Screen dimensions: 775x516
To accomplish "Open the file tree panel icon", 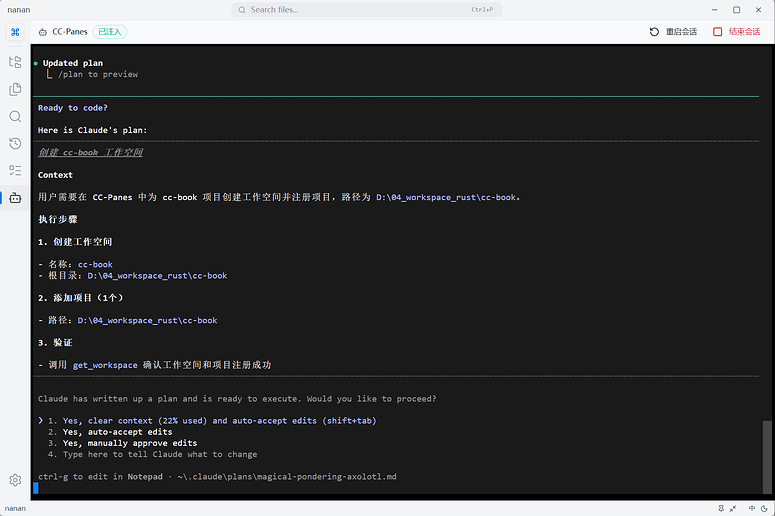I will click(15, 62).
